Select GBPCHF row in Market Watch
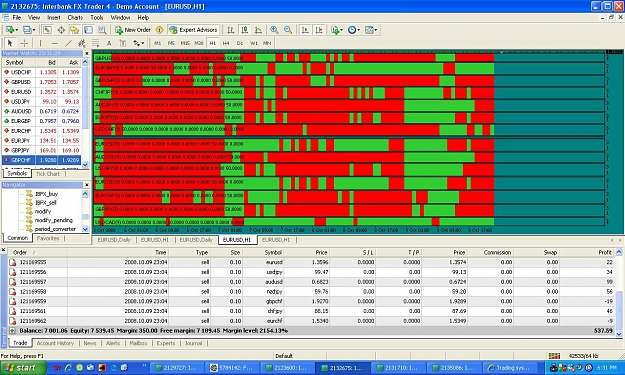 41,160
